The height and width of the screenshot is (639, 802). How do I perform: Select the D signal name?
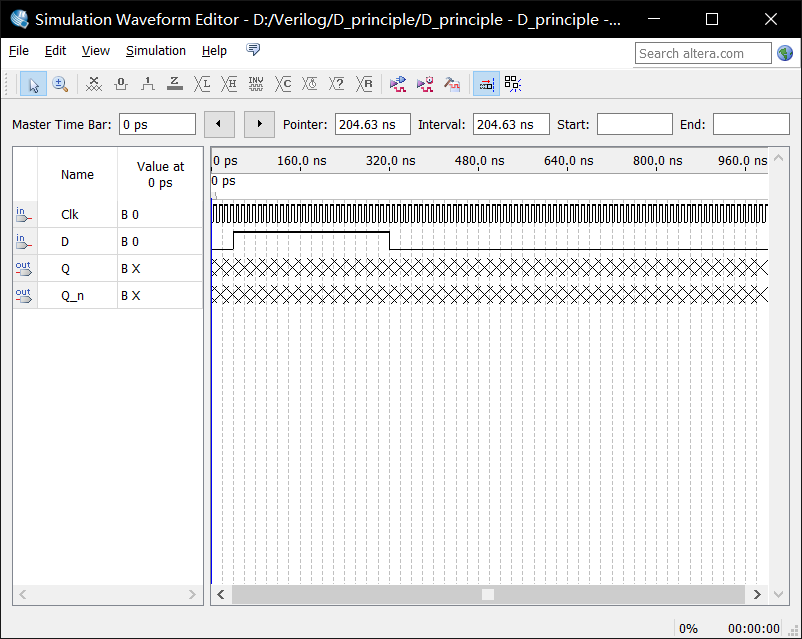(x=65, y=241)
